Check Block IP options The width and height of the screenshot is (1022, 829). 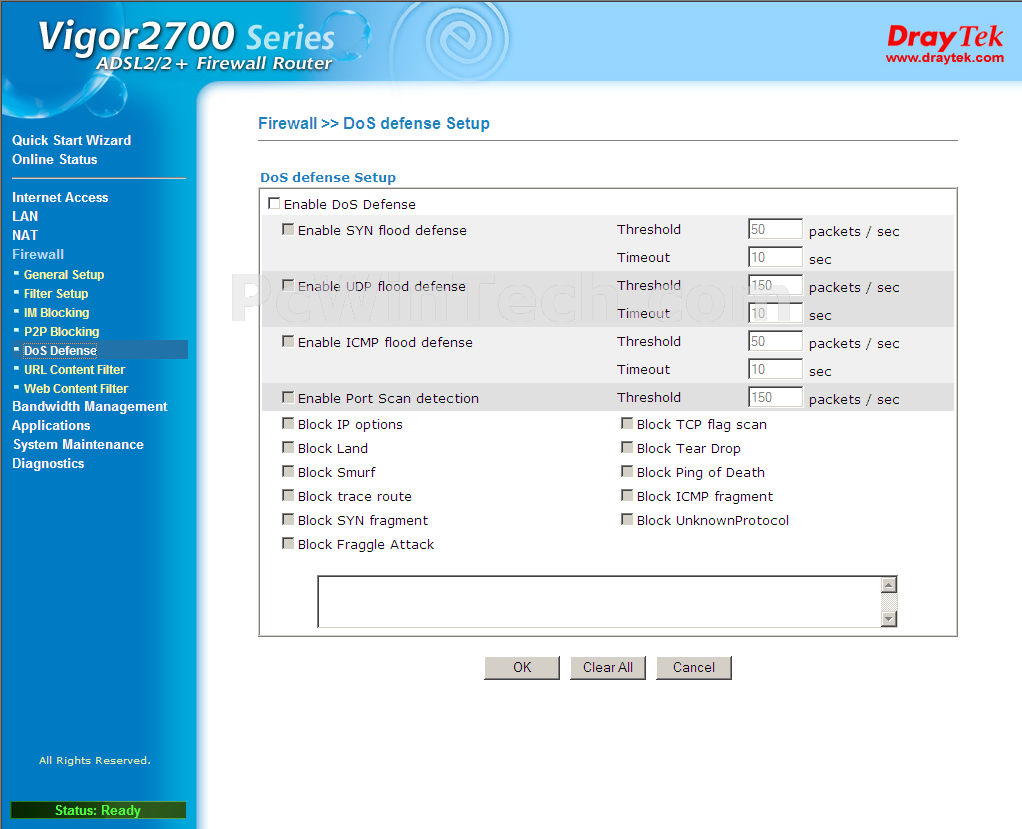pyautogui.click(x=287, y=424)
